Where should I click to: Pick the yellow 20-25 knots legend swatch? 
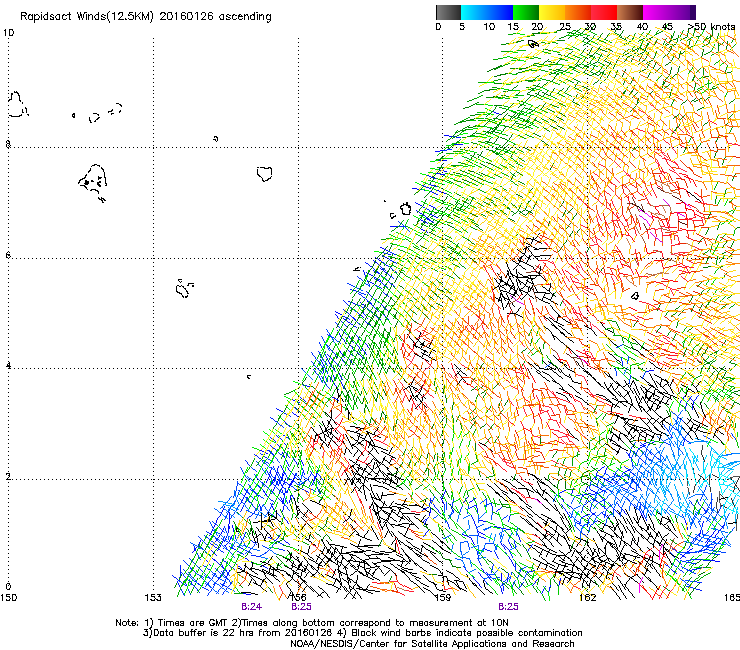tap(552, 12)
